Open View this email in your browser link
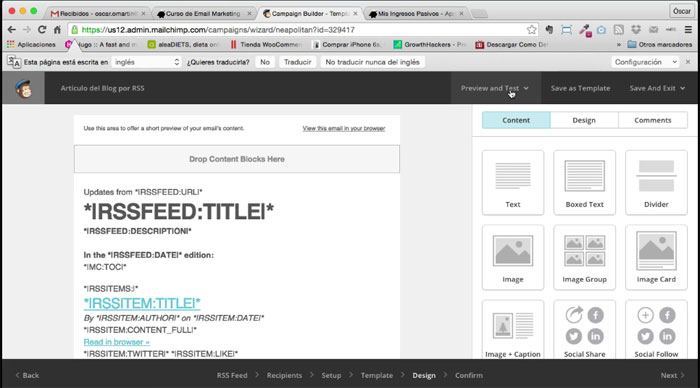700x388 pixels. pos(344,128)
